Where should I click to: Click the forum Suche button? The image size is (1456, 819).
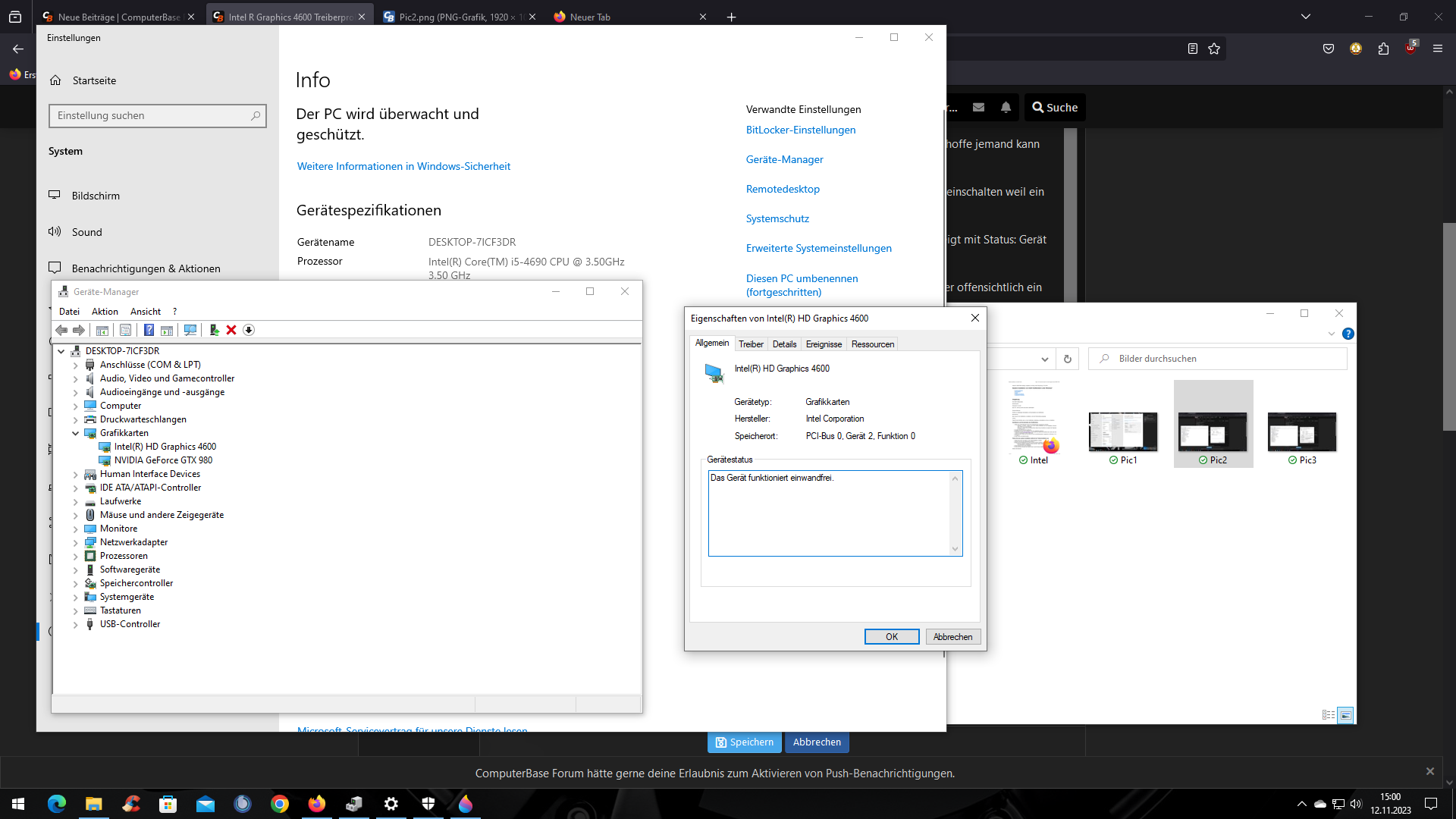1056,108
